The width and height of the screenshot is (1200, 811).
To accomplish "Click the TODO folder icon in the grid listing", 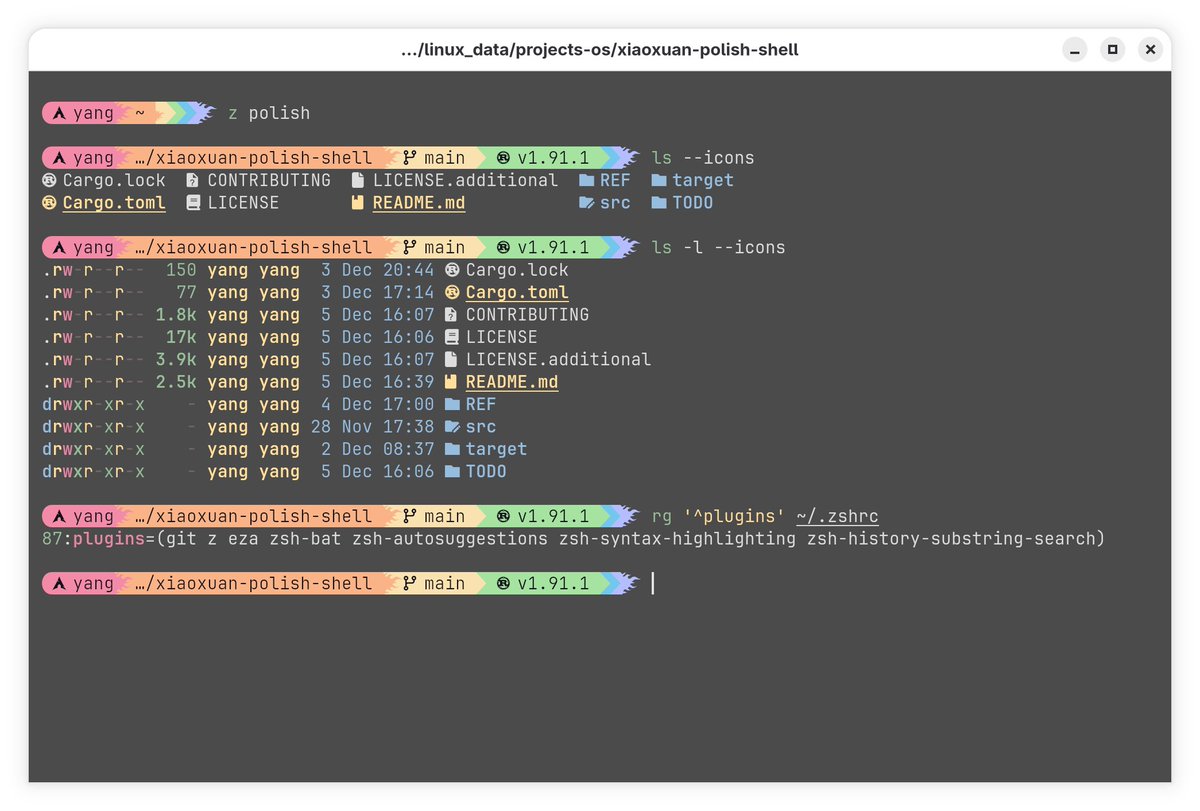I will pos(659,203).
